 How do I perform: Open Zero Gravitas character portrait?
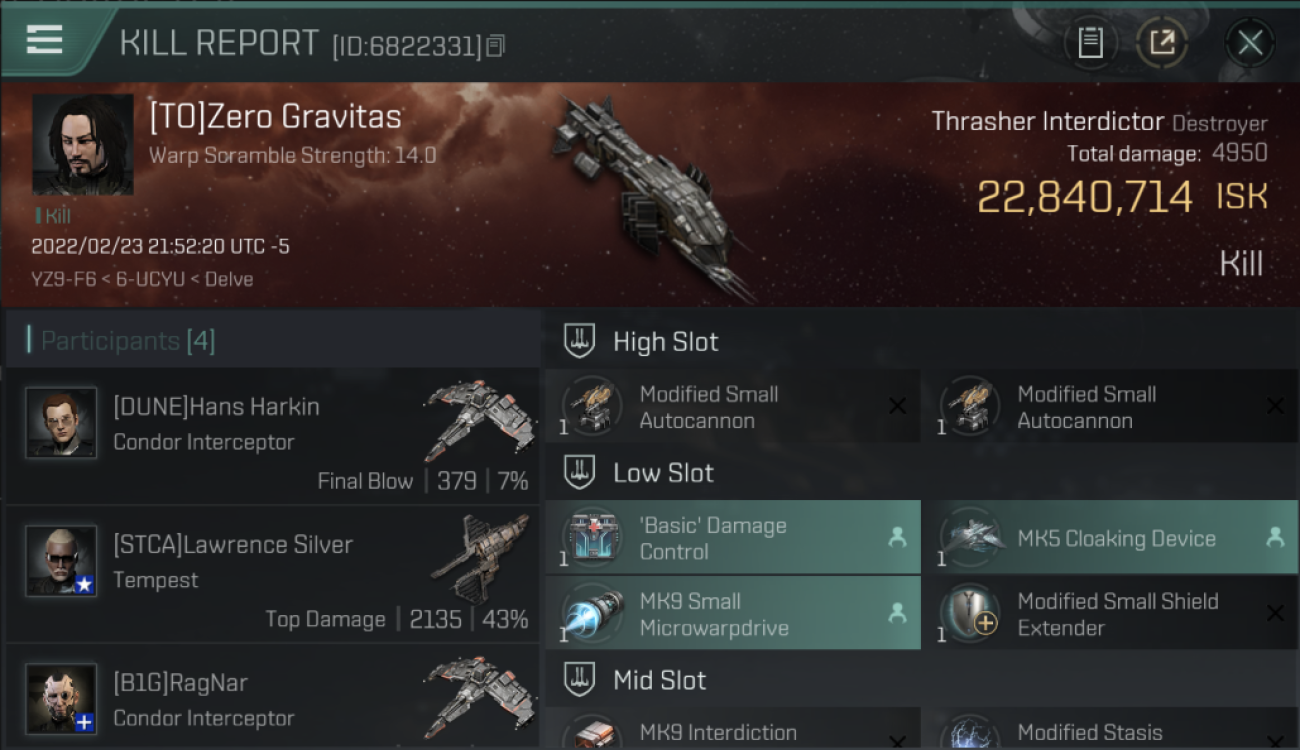(83, 144)
